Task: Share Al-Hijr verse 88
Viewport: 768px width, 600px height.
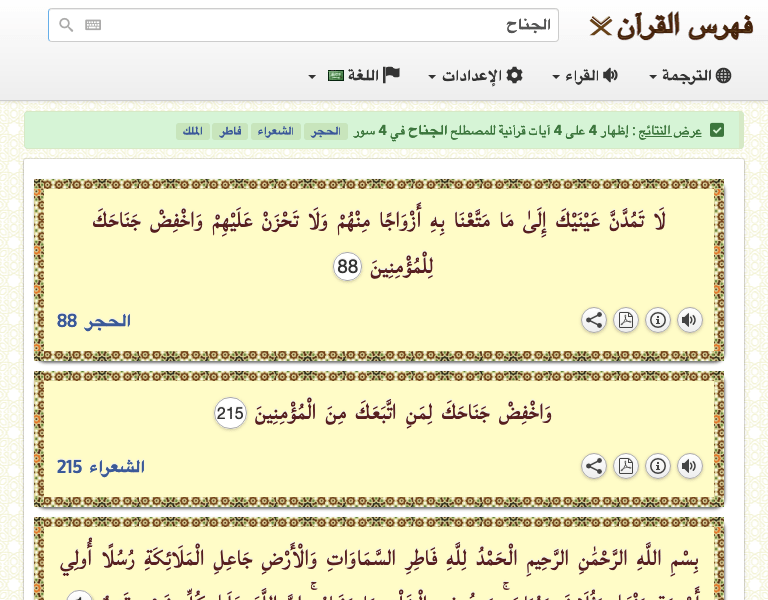Action: coord(594,320)
